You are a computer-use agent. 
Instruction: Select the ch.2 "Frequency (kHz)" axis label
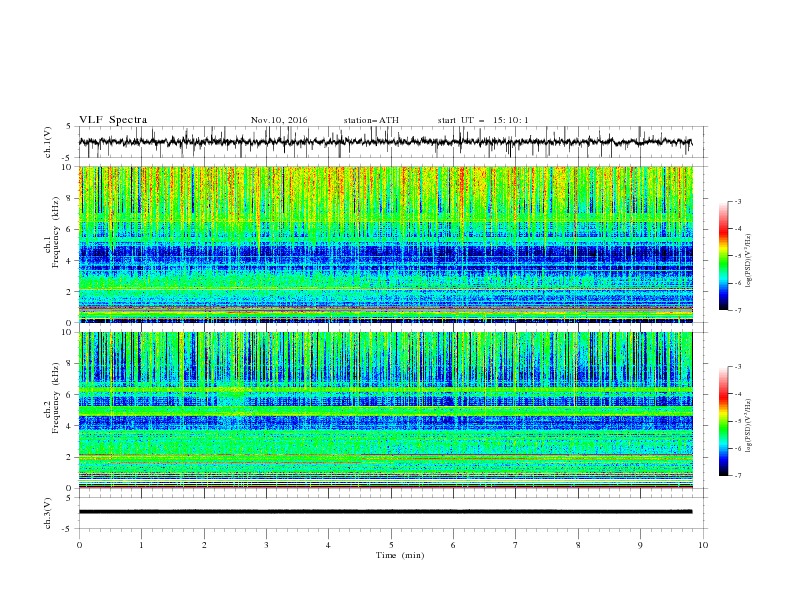55,397
